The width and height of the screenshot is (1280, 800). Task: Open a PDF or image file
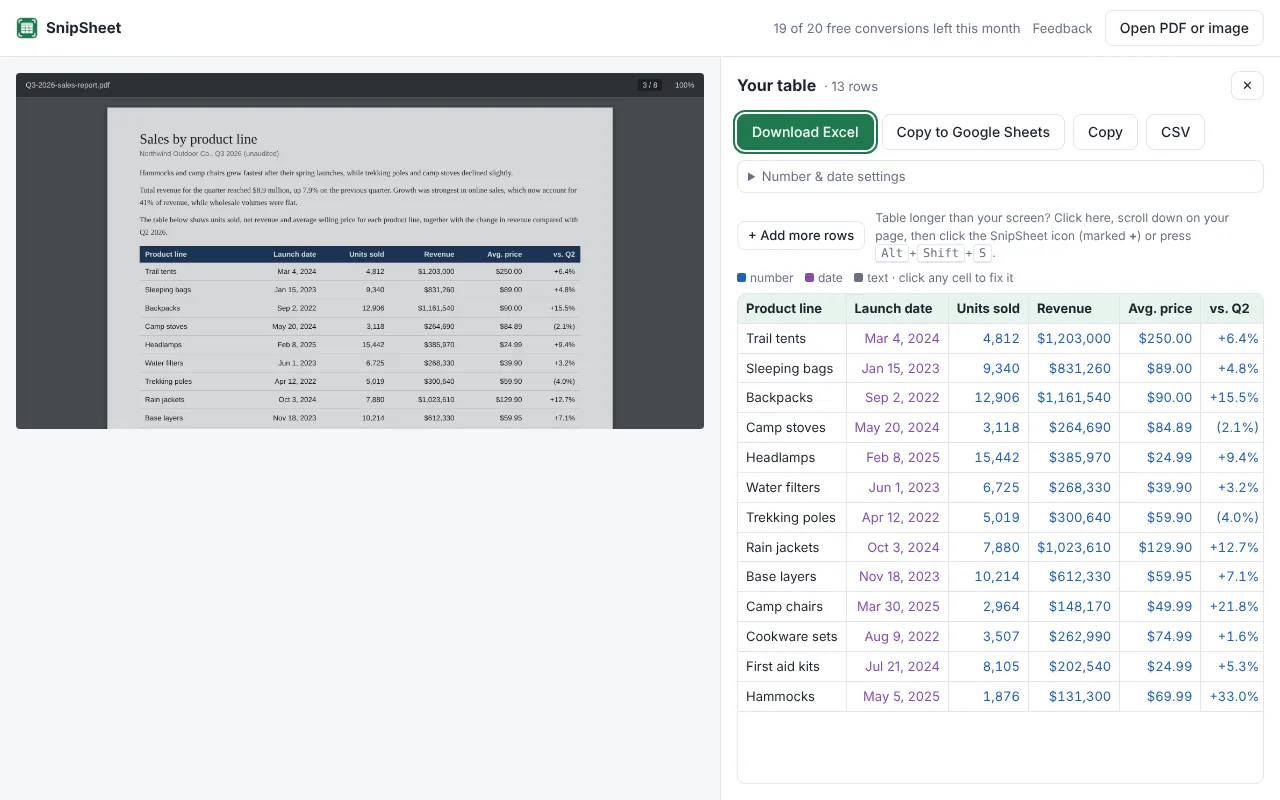tap(1184, 28)
